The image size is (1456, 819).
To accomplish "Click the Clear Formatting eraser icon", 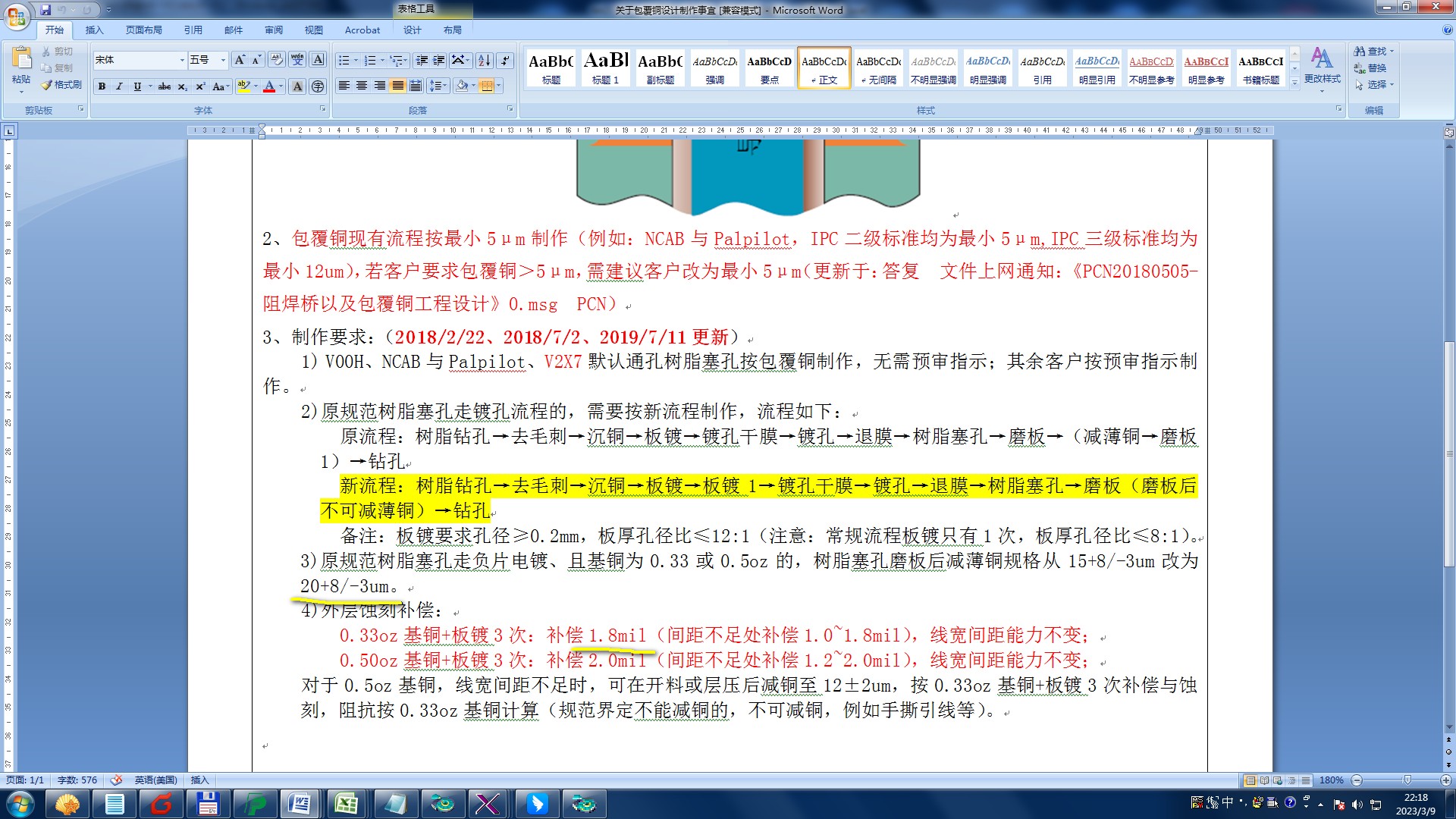I will click(x=277, y=60).
